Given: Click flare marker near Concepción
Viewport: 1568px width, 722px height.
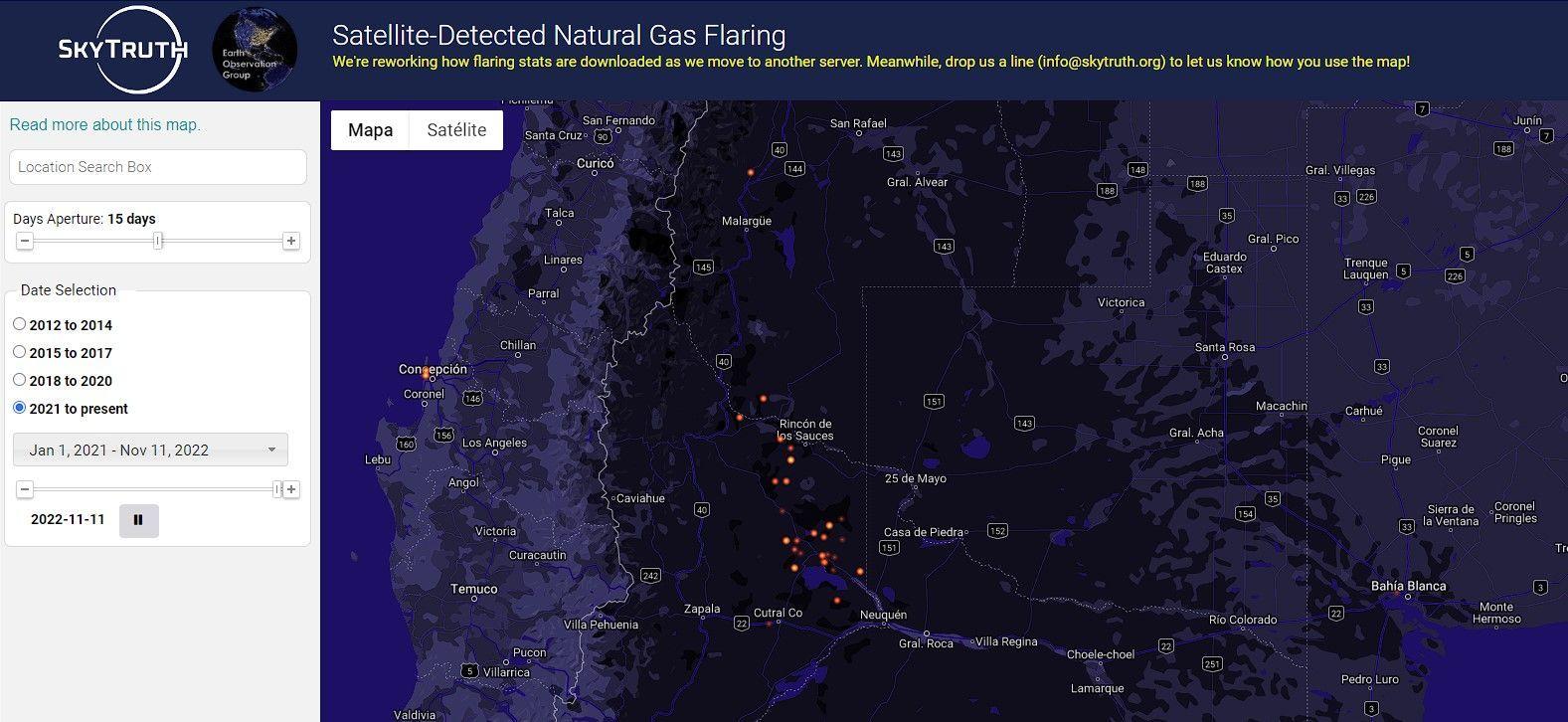Looking at the screenshot, I should (426, 374).
